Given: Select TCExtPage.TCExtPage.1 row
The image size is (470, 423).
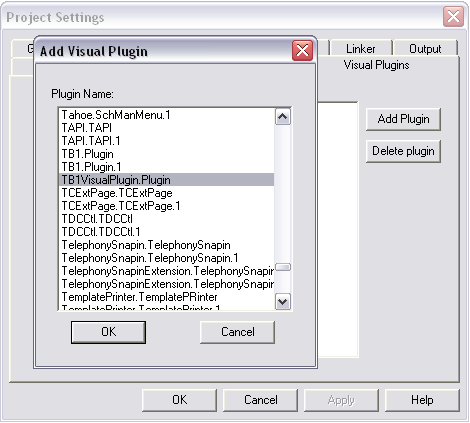Looking at the screenshot, I should click(x=166, y=206).
